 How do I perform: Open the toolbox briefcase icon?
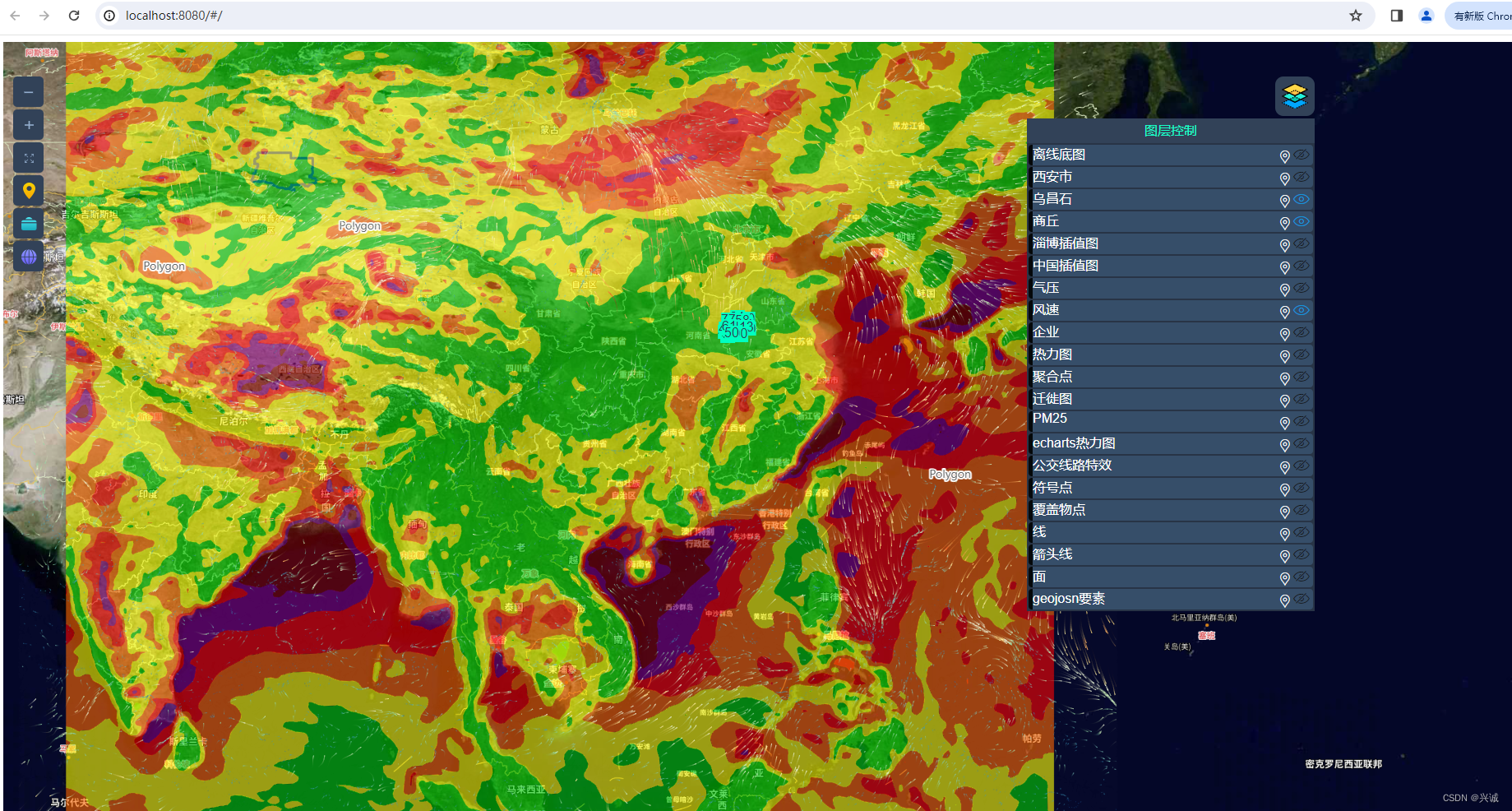point(29,224)
